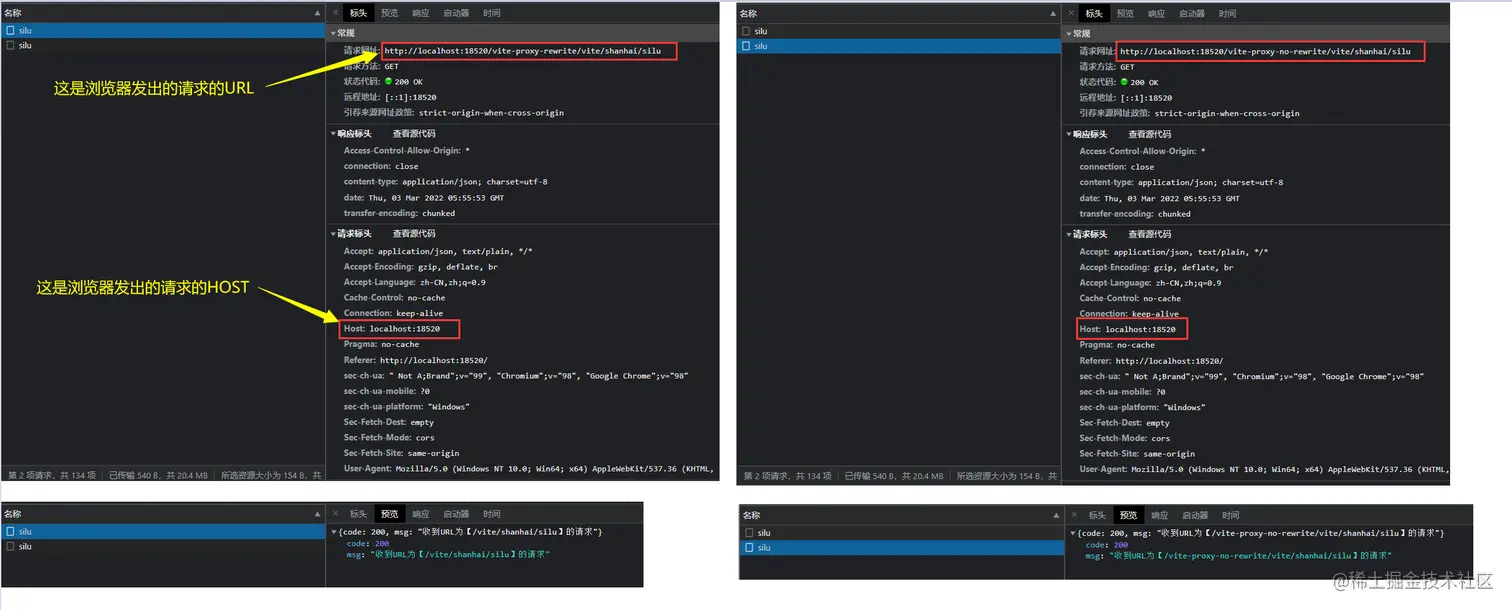This screenshot has height=610, width=1512.
Task: Switch to 标头 tab in /vite/shanhai/silu preview panel
Action: [x=358, y=514]
